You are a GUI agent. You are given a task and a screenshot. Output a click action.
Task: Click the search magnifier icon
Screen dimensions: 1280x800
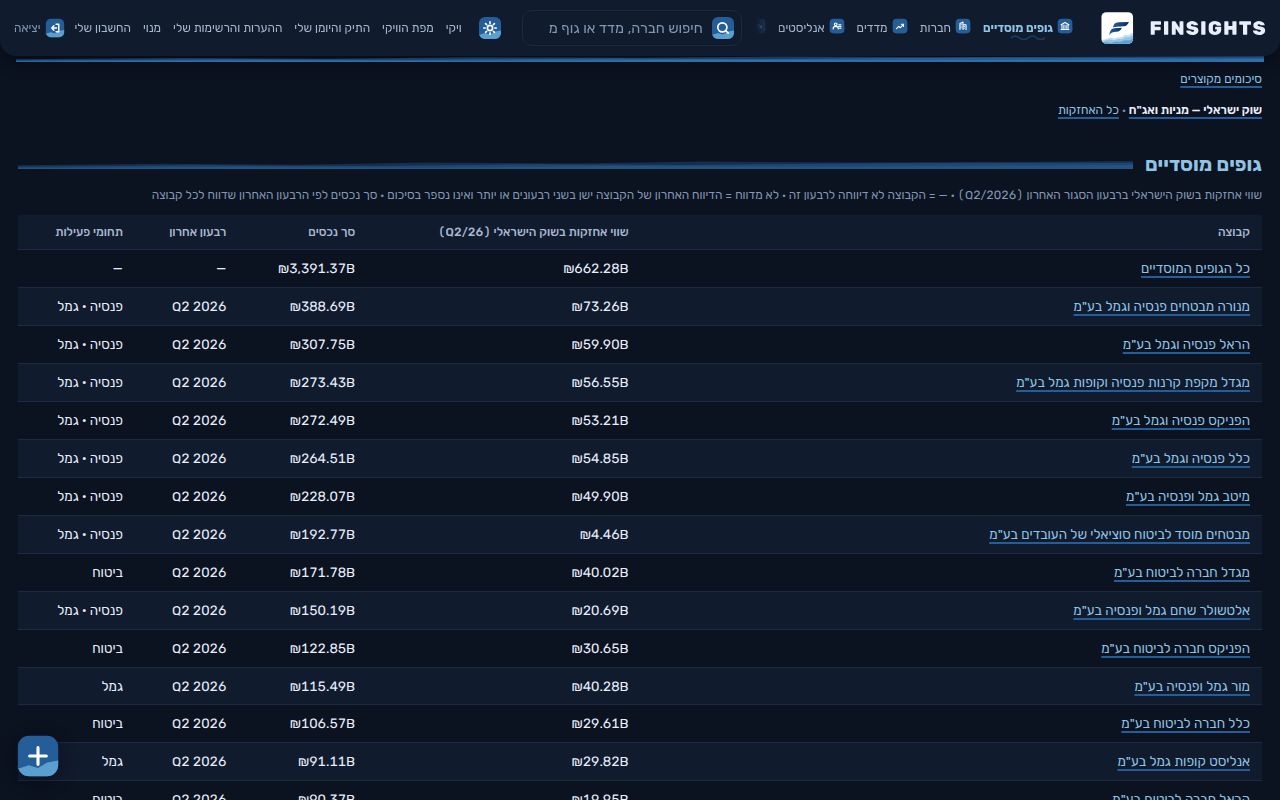point(723,28)
